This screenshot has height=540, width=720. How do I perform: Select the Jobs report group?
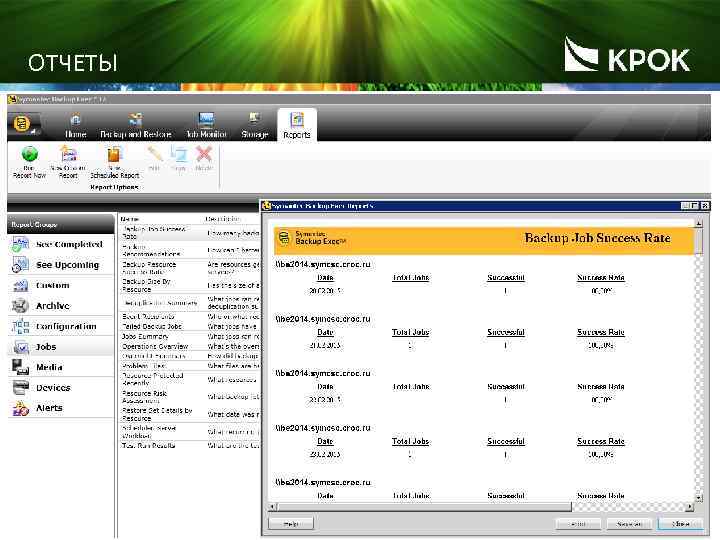pyautogui.click(x=61, y=347)
